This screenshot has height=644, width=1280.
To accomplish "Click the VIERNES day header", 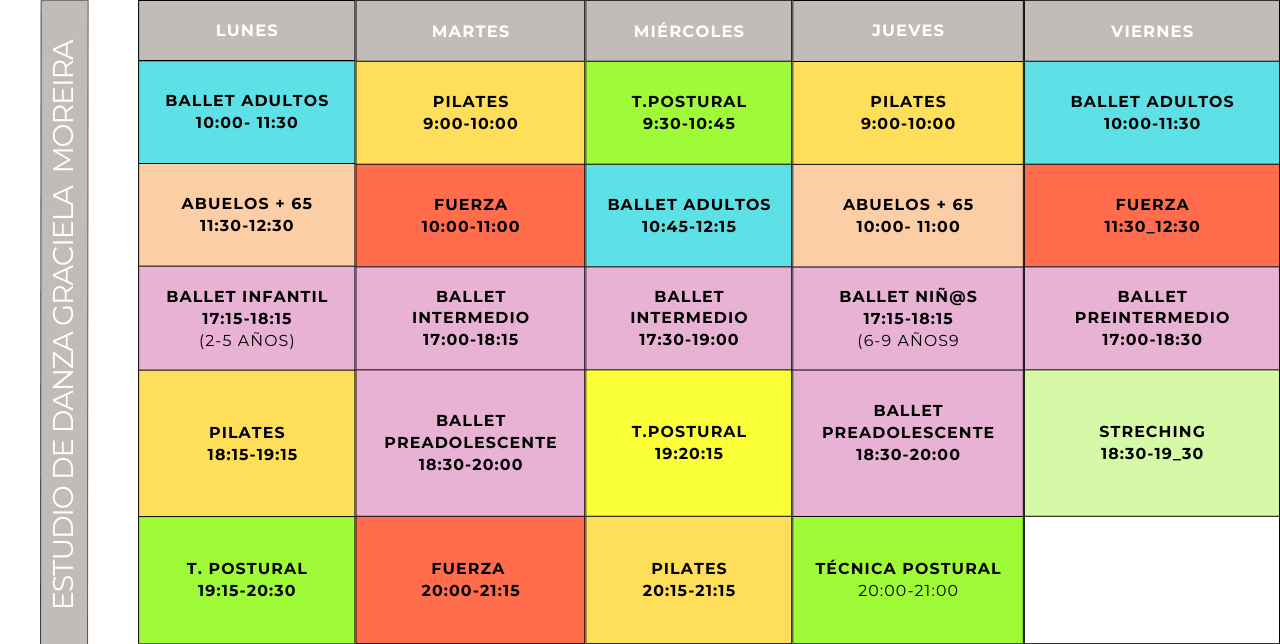I will pyautogui.click(x=1152, y=31).
